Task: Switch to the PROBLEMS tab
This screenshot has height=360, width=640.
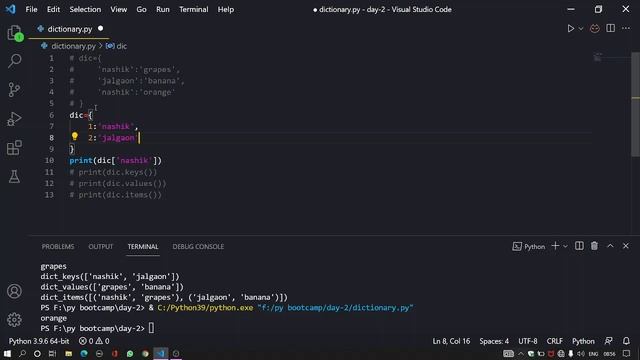Action: tap(58, 247)
